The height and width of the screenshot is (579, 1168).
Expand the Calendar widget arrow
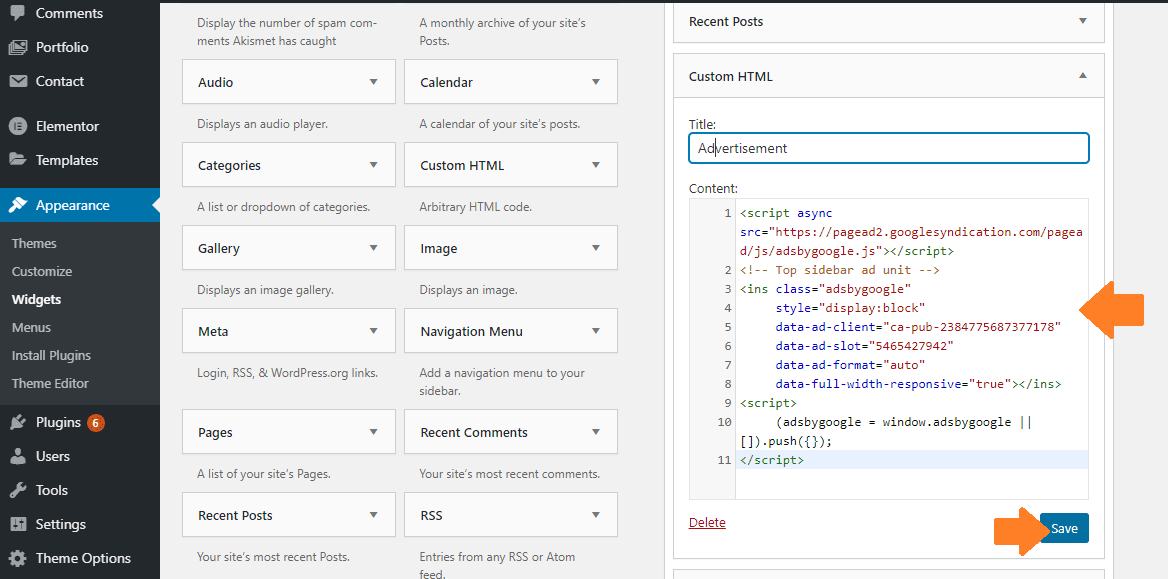[x=595, y=82]
